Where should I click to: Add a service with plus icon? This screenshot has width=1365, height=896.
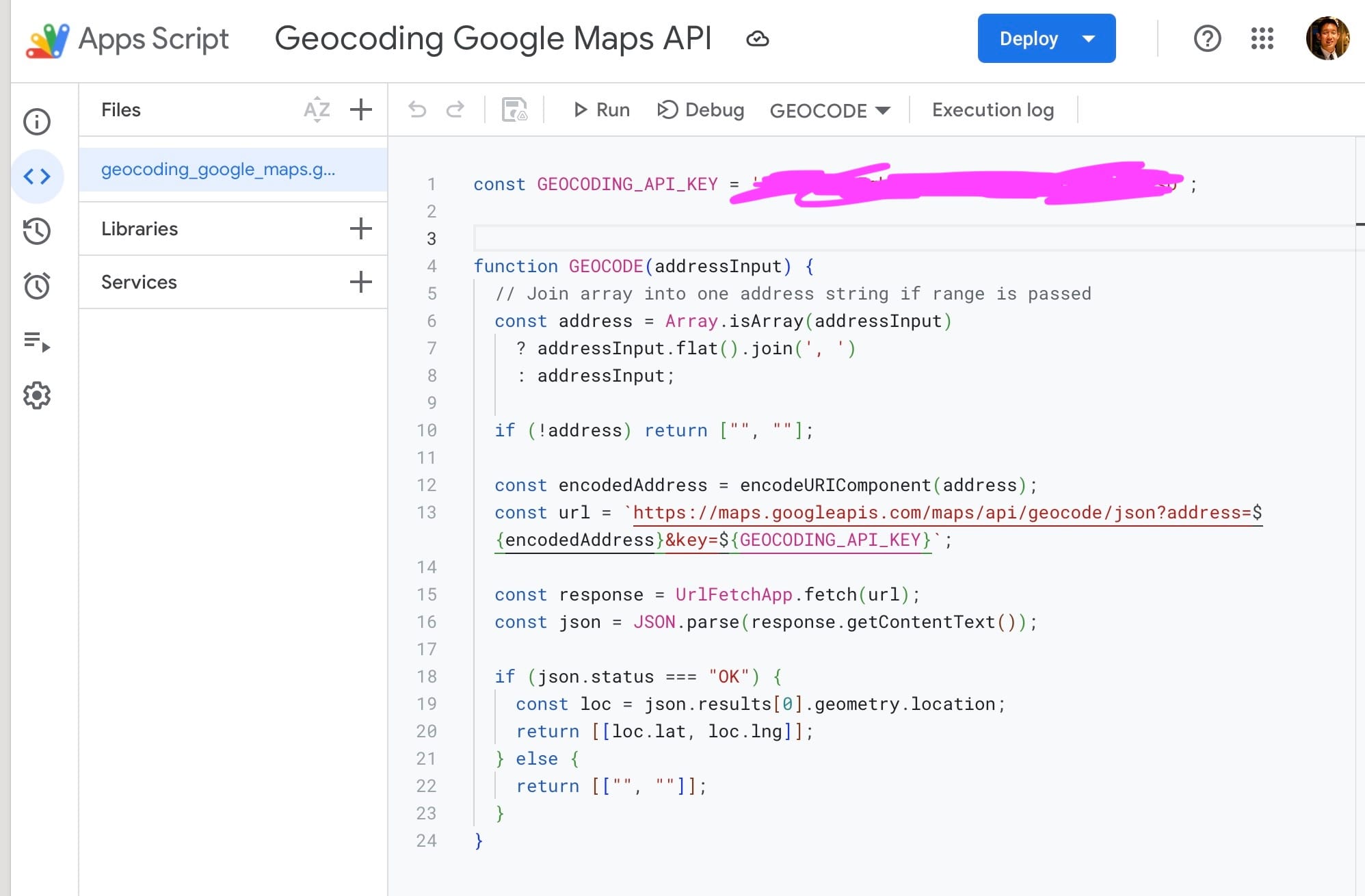click(x=361, y=282)
